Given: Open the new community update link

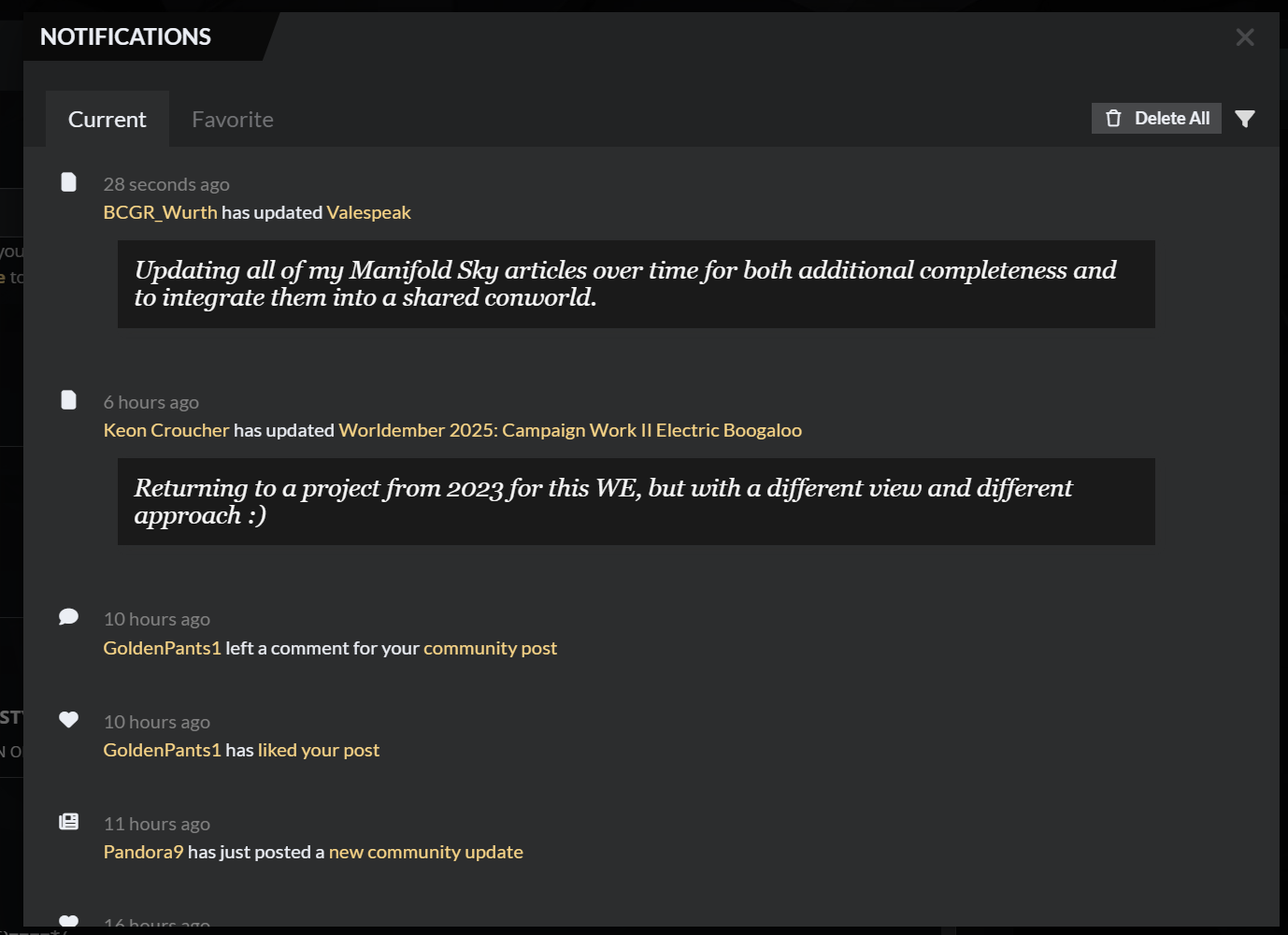Looking at the screenshot, I should pyautogui.click(x=425, y=852).
